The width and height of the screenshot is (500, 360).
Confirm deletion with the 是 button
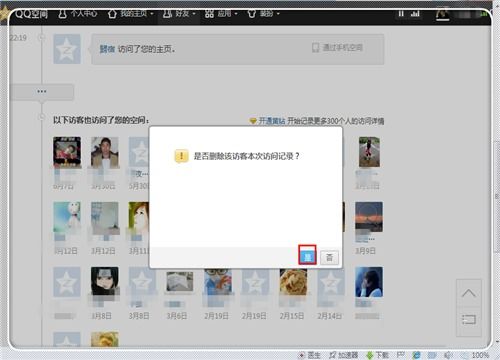click(x=307, y=257)
